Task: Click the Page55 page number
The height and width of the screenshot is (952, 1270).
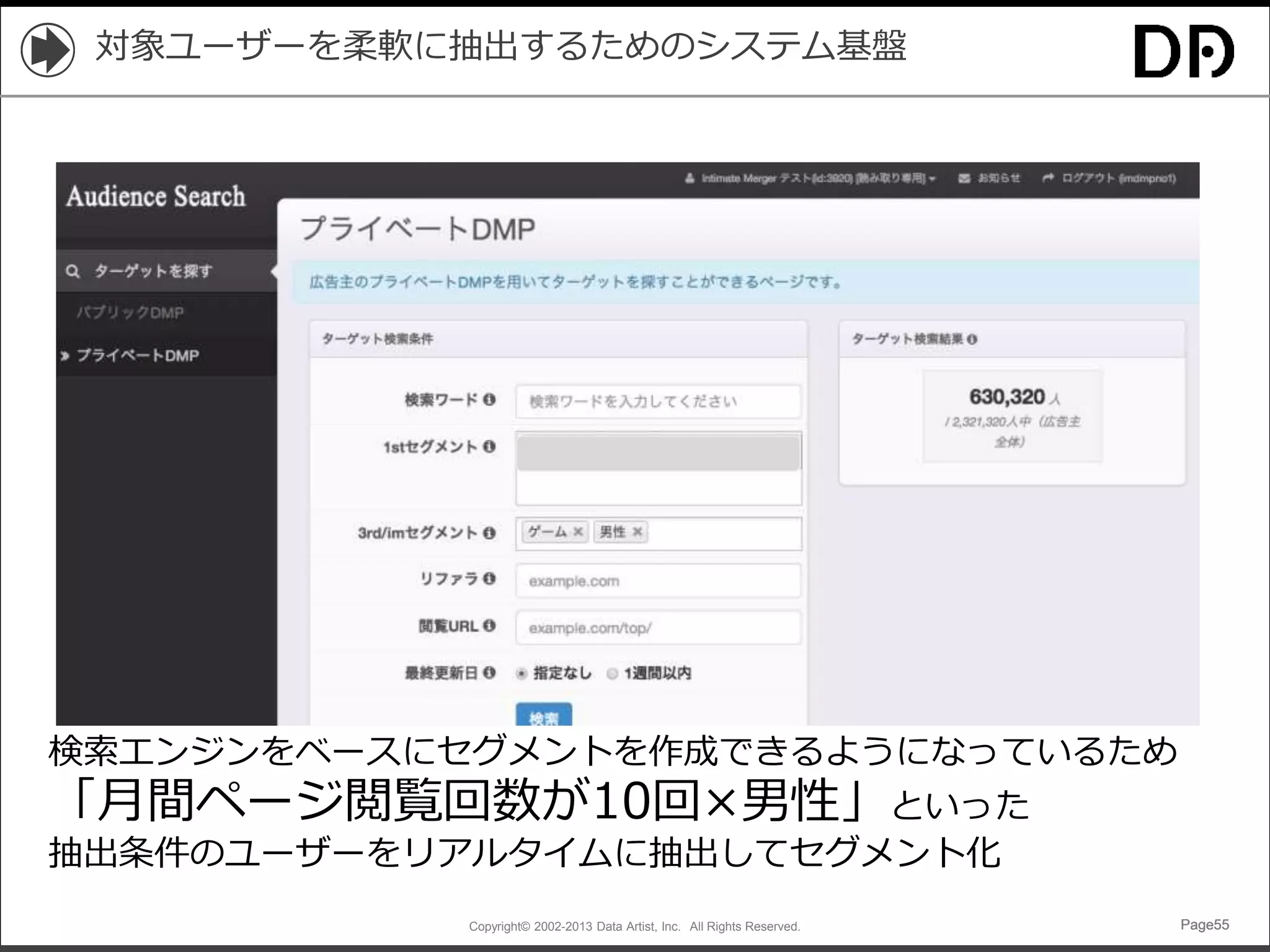Action: point(1205,924)
